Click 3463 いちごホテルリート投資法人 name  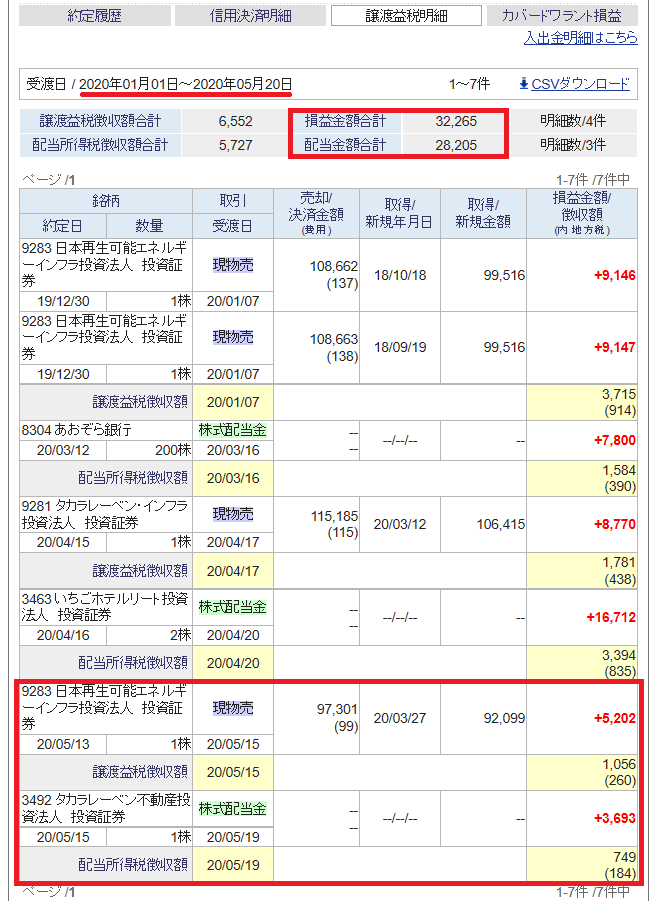pyautogui.click(x=105, y=607)
